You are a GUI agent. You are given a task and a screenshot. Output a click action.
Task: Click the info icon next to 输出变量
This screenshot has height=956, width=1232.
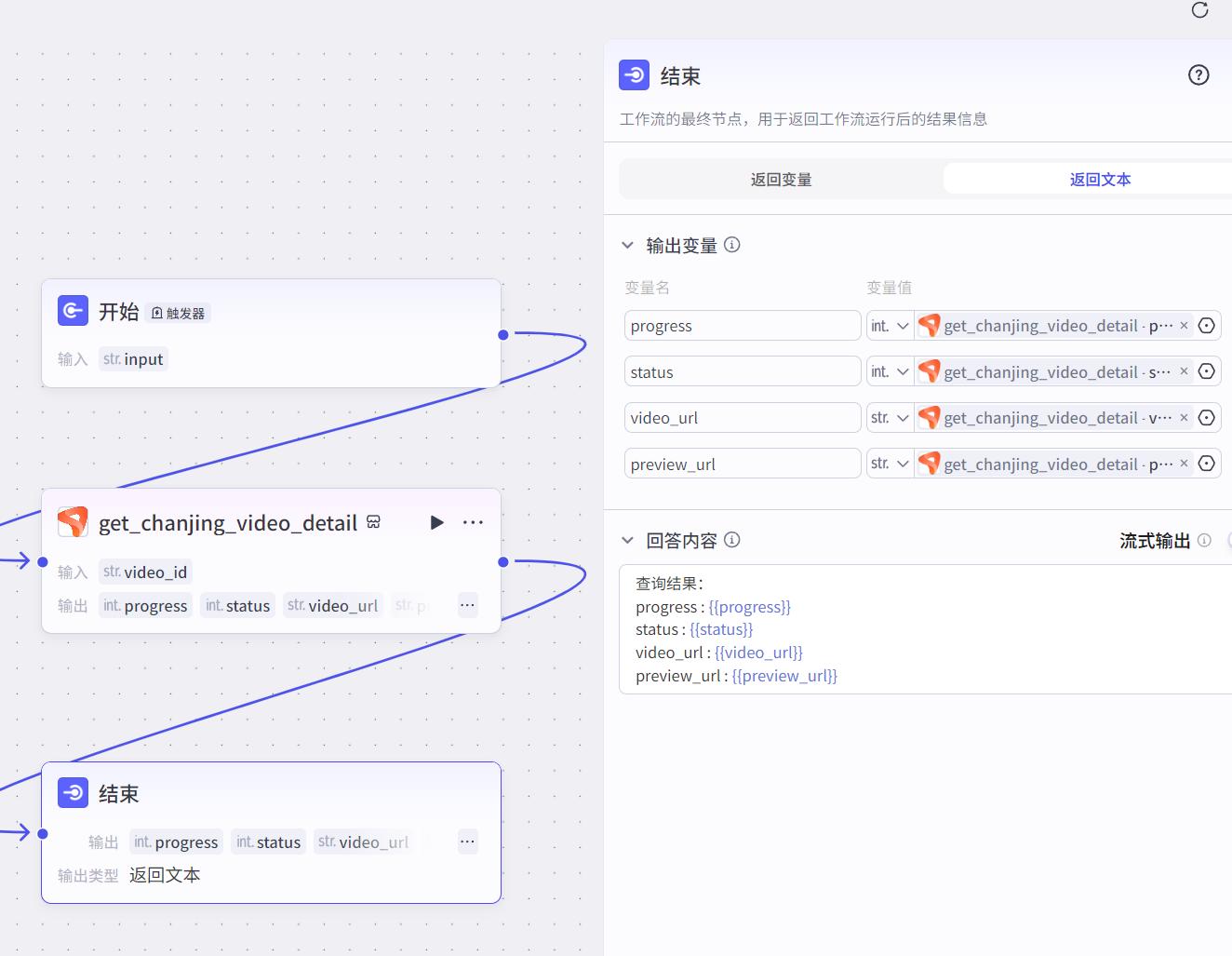click(732, 245)
